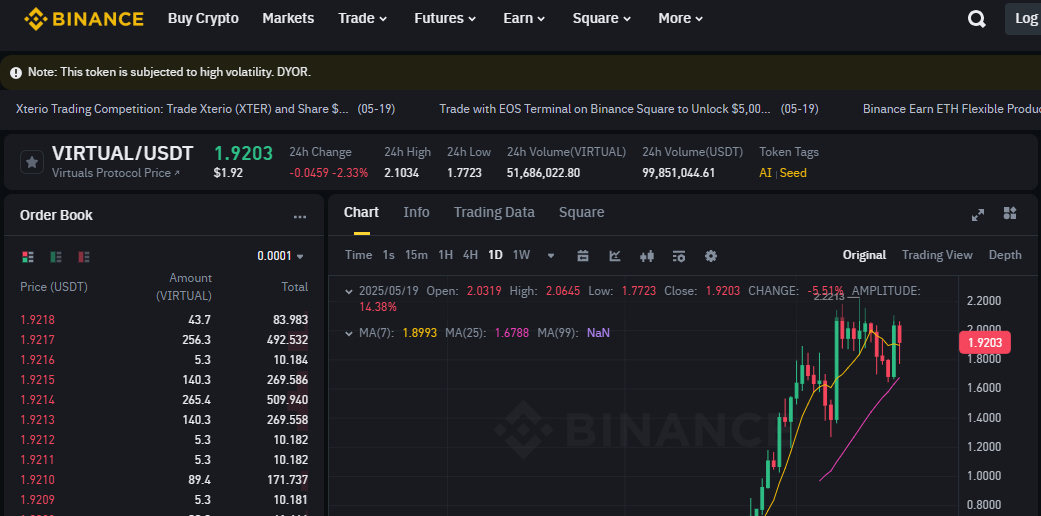
Task: Open 0.0001 price precision dropdown
Action: [281, 256]
